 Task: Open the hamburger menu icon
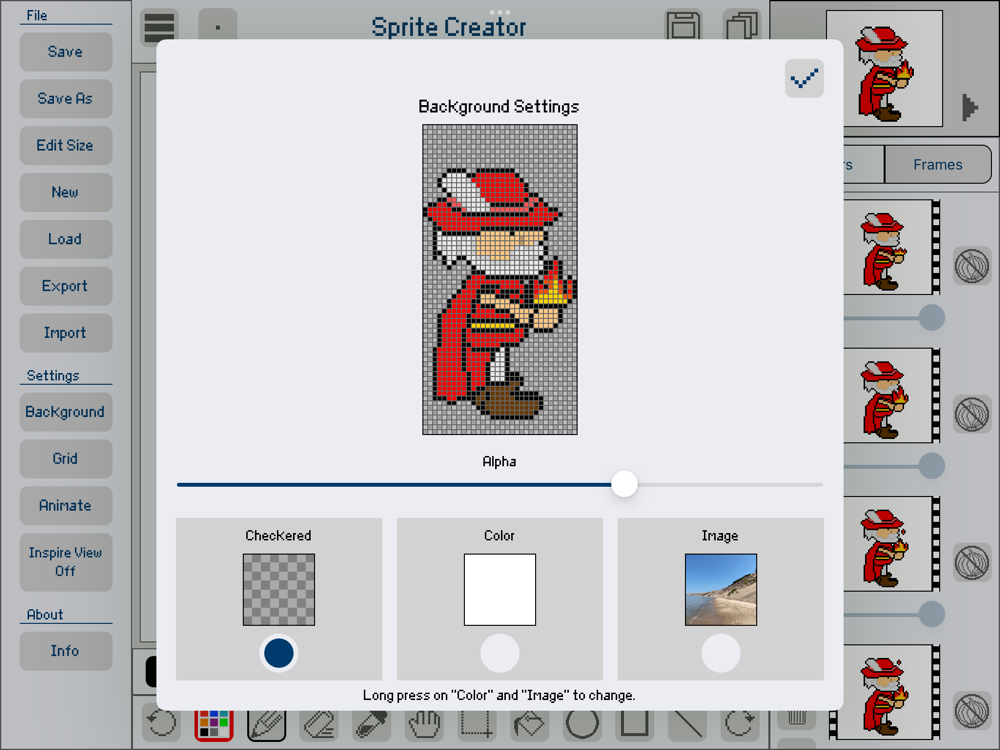[159, 27]
